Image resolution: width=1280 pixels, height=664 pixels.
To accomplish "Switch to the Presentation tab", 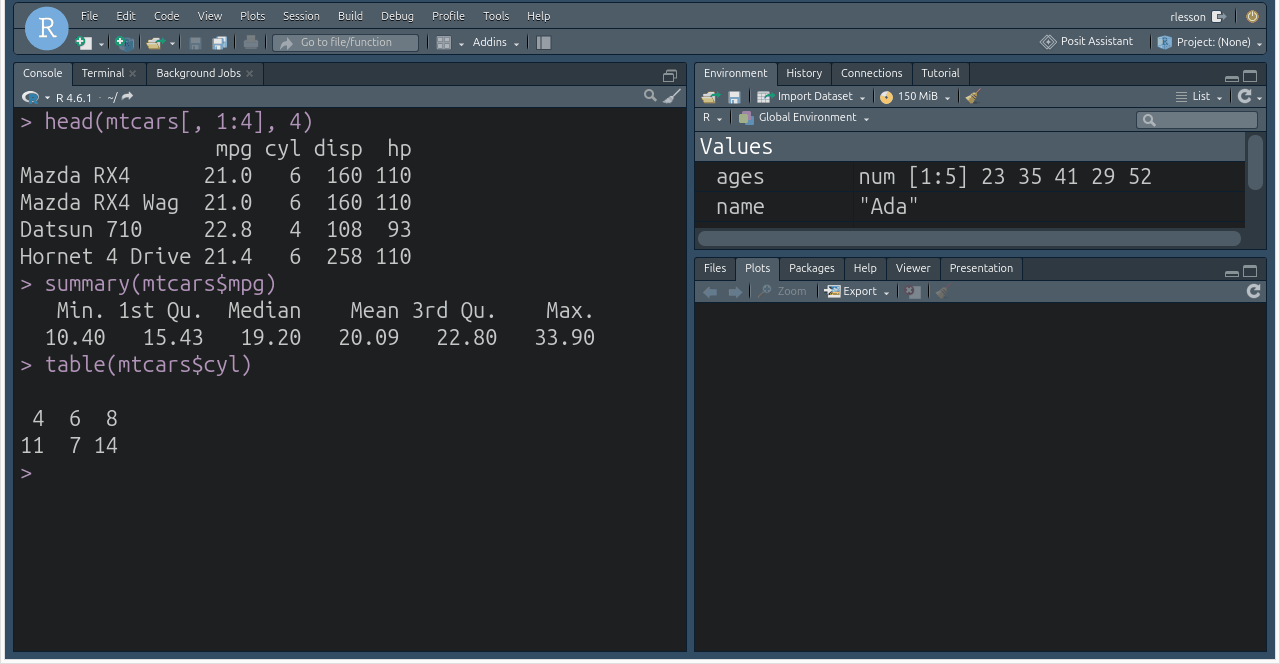I will (x=981, y=268).
